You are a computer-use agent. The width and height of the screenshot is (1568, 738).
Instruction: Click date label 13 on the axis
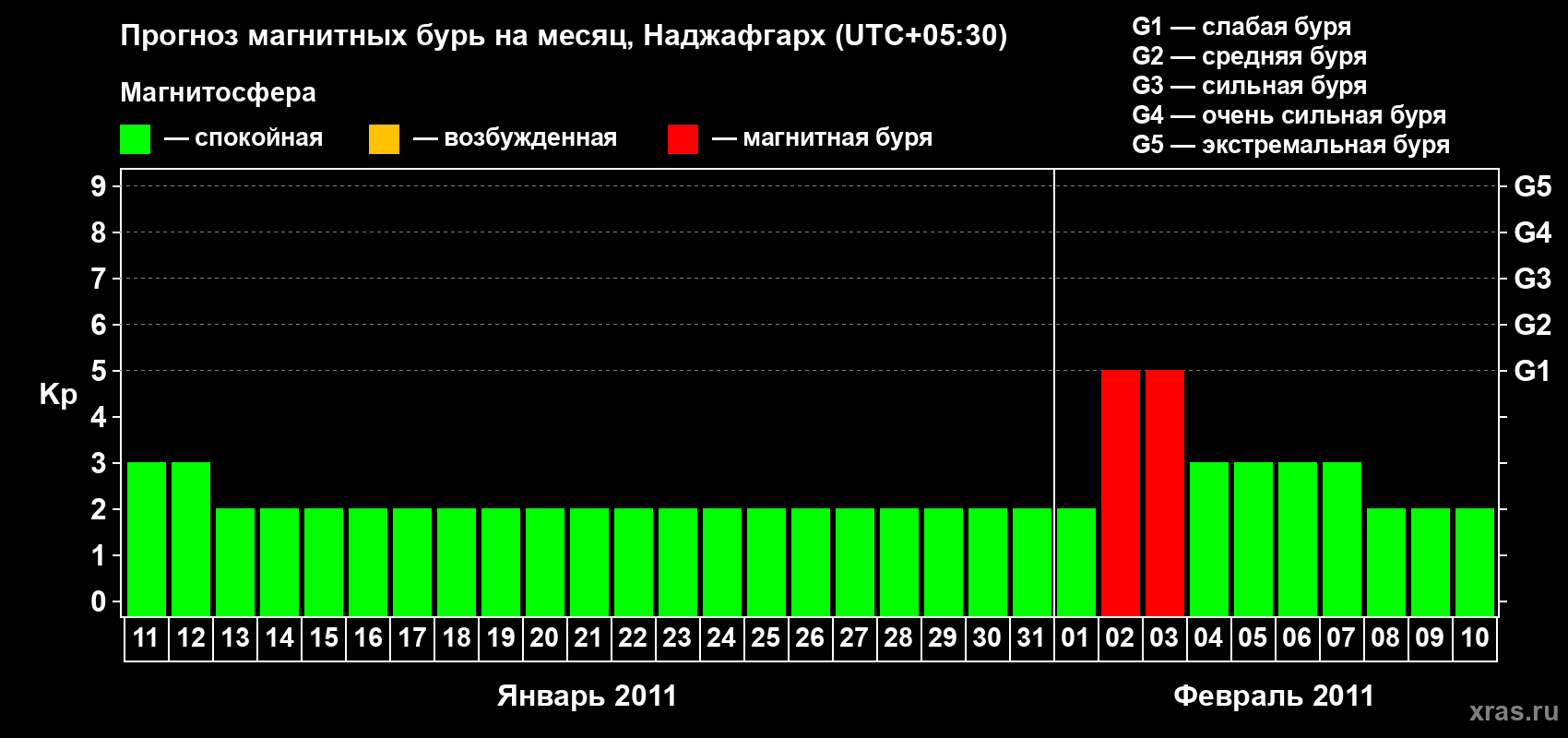[x=235, y=638]
